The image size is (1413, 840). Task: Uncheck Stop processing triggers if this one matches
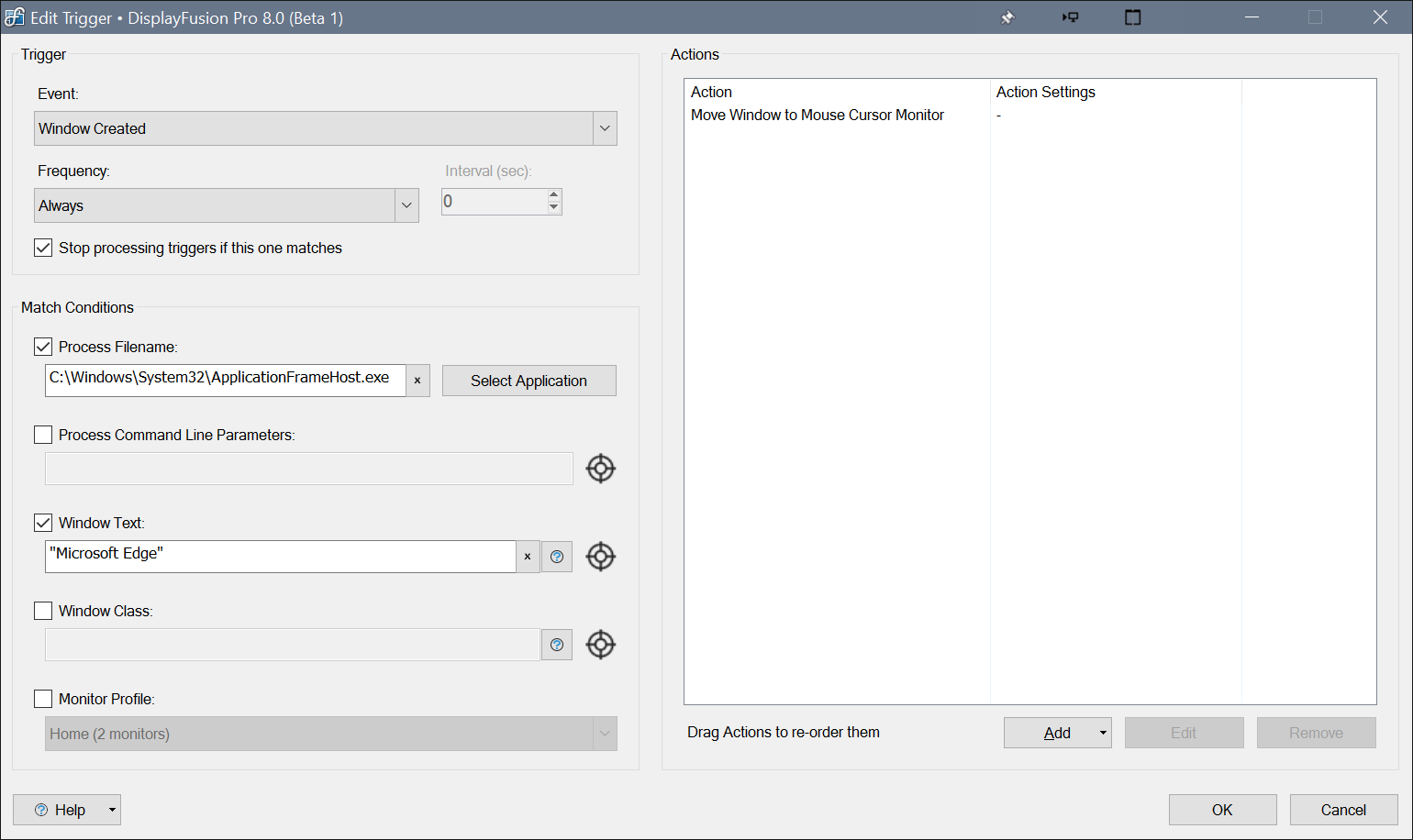[43, 248]
